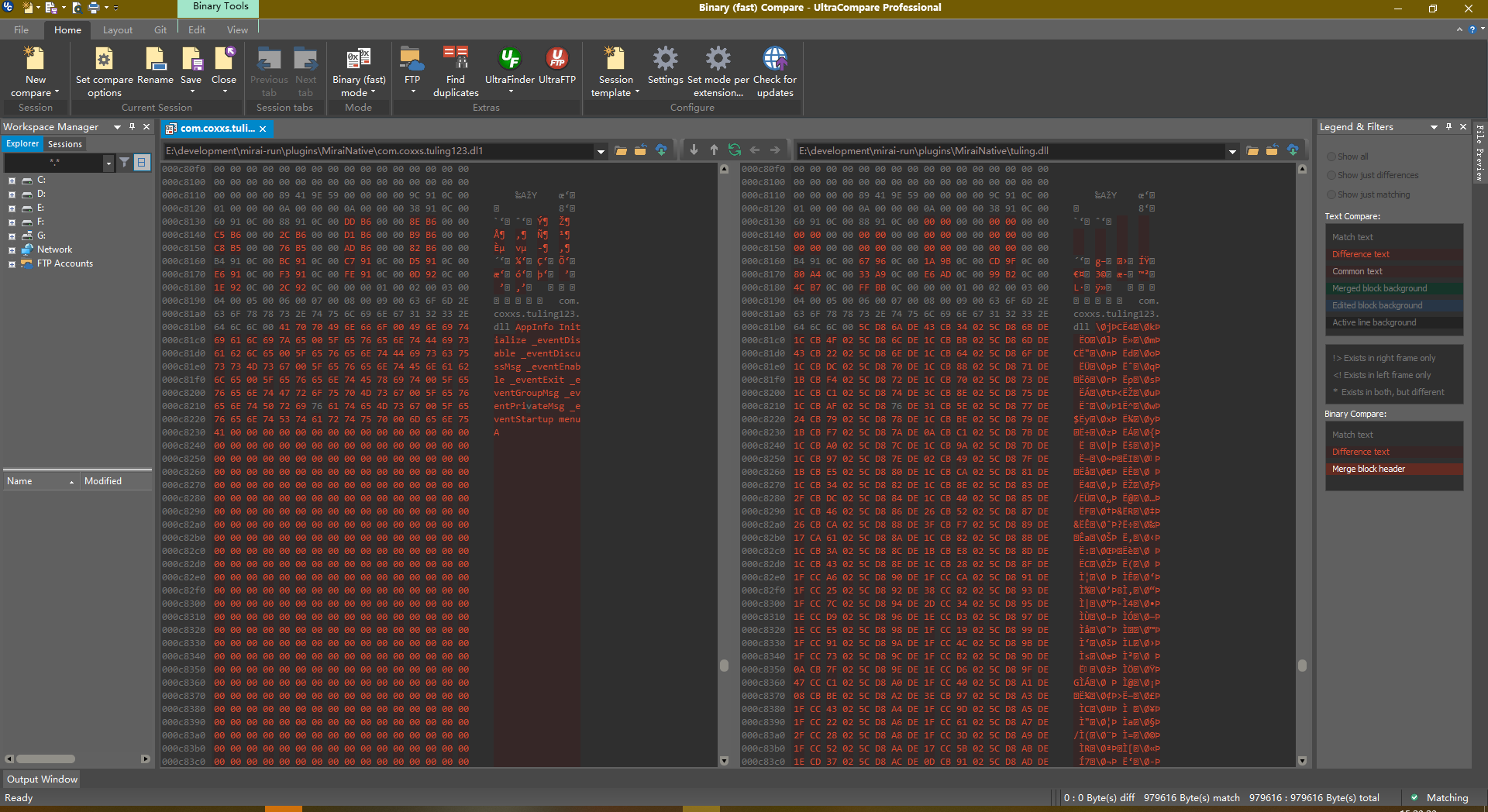Toggle Explorer split view button
Image resolution: width=1488 pixels, height=812 pixels.
click(x=142, y=163)
